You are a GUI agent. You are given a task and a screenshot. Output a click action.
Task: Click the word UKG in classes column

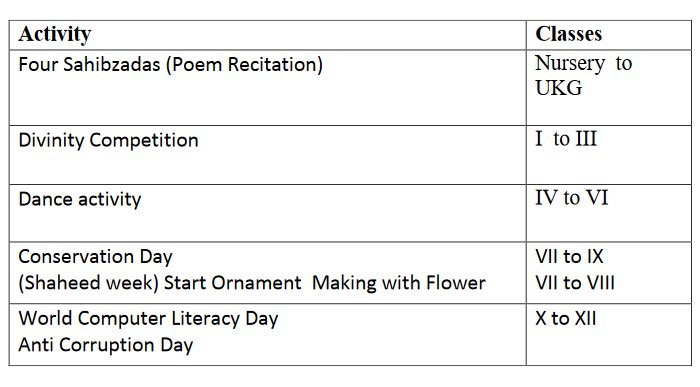pyautogui.click(x=558, y=88)
